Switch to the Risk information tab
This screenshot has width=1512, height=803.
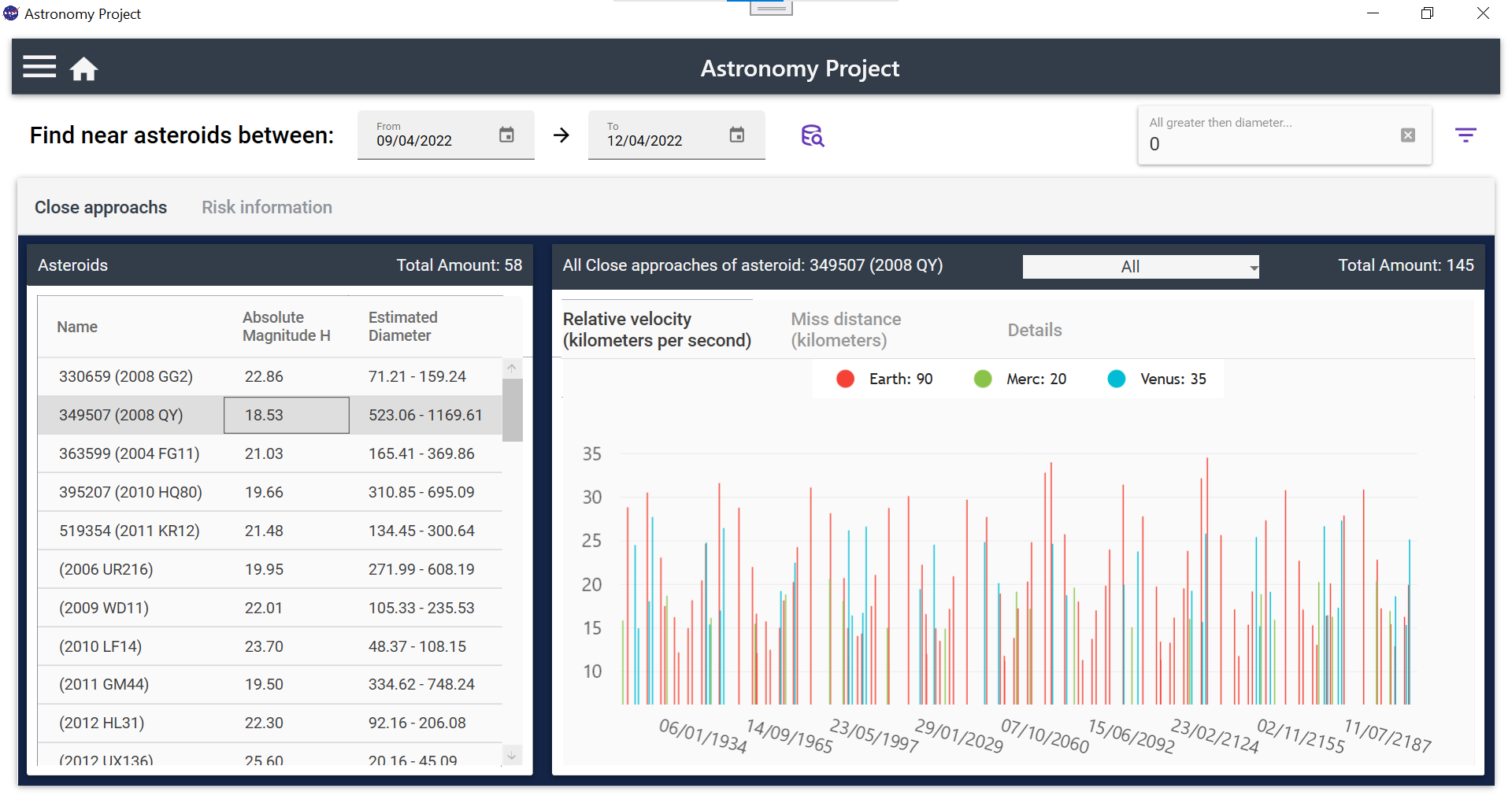[x=266, y=207]
